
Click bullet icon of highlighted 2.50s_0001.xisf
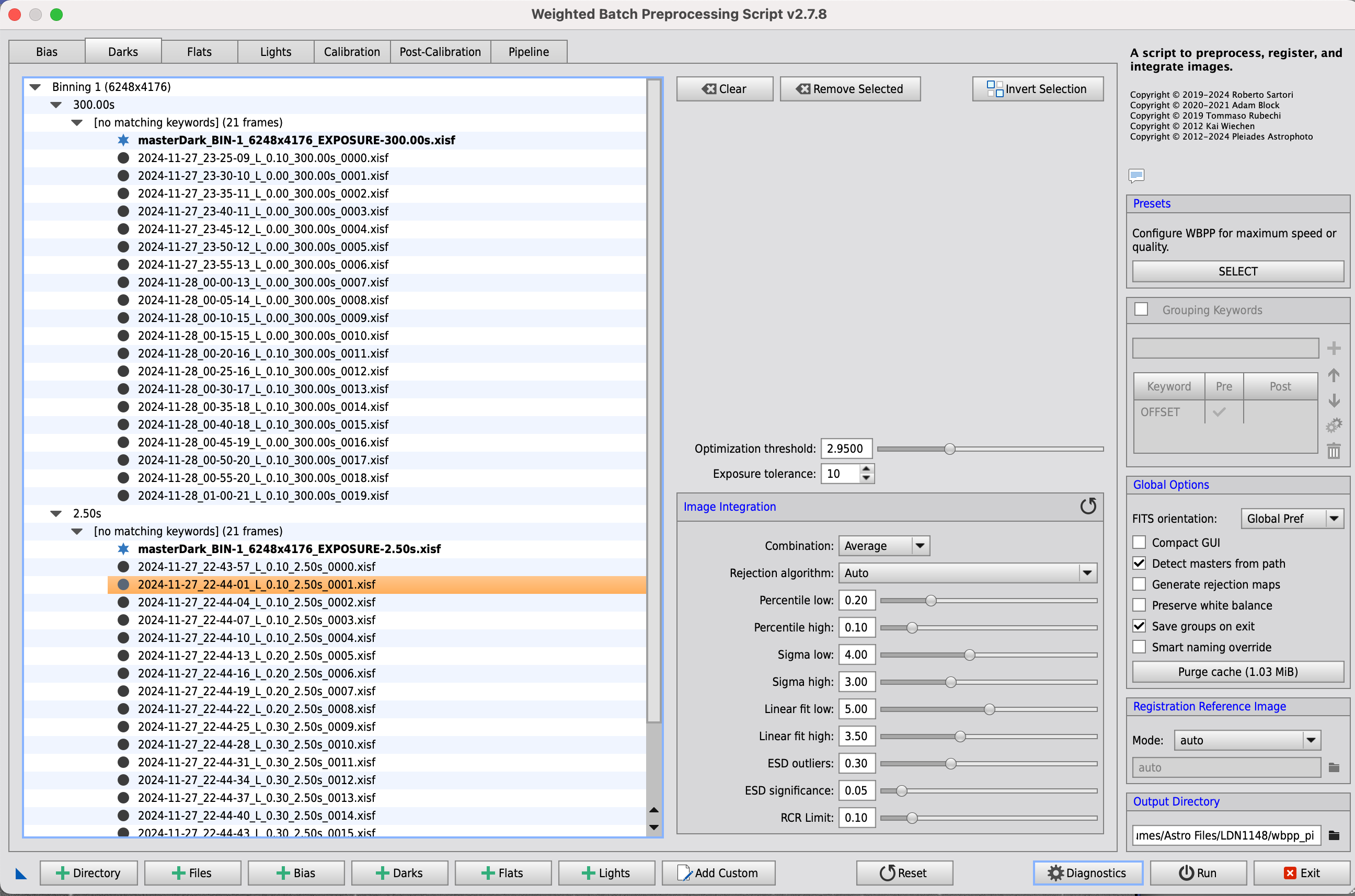pos(123,584)
